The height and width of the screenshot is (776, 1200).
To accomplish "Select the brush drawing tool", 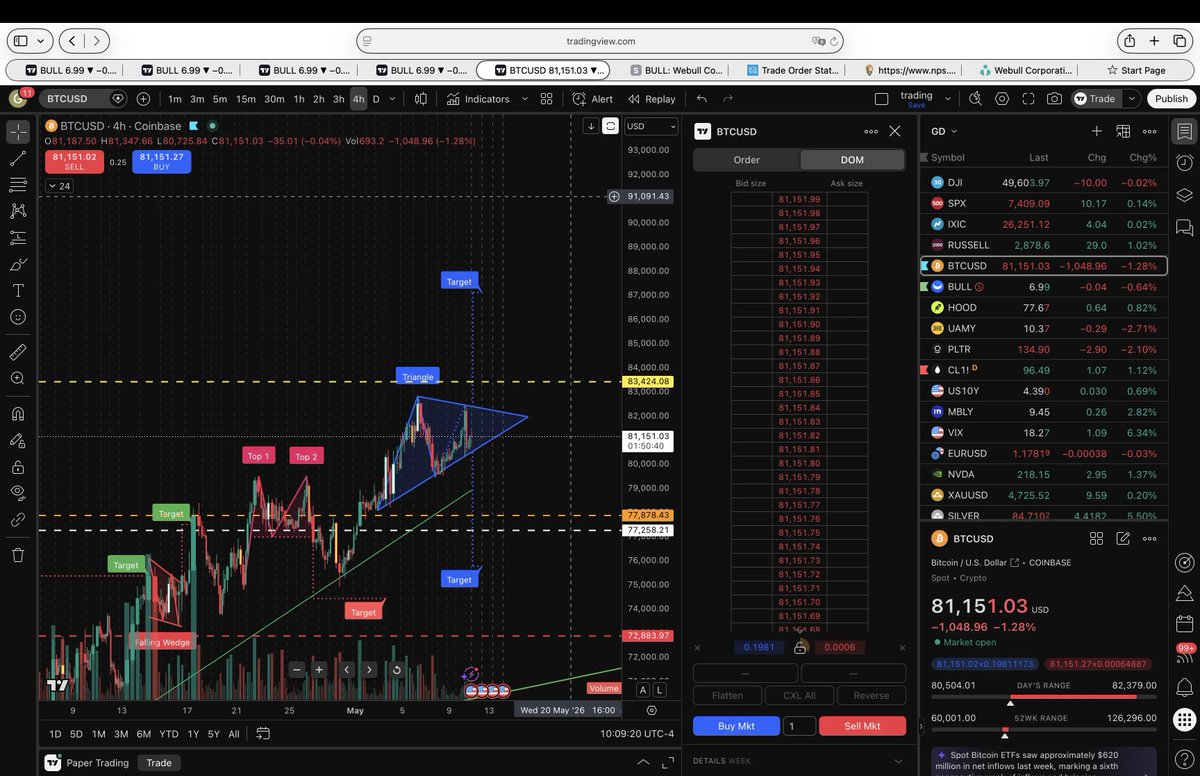I will point(18,264).
